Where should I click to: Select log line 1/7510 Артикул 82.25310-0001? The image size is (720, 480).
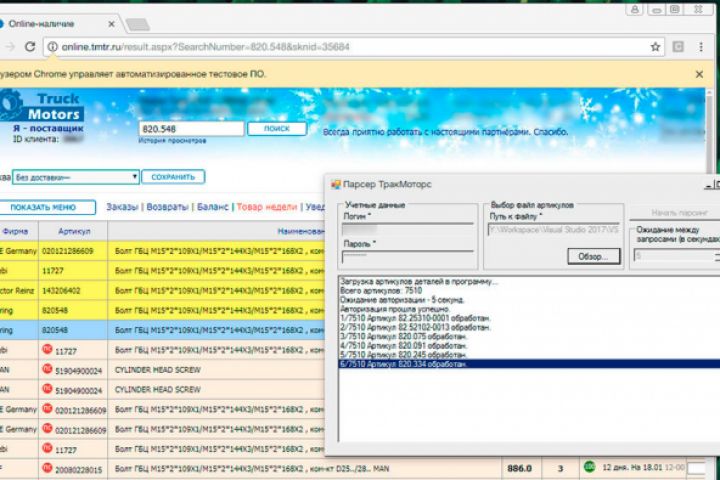click(416, 318)
